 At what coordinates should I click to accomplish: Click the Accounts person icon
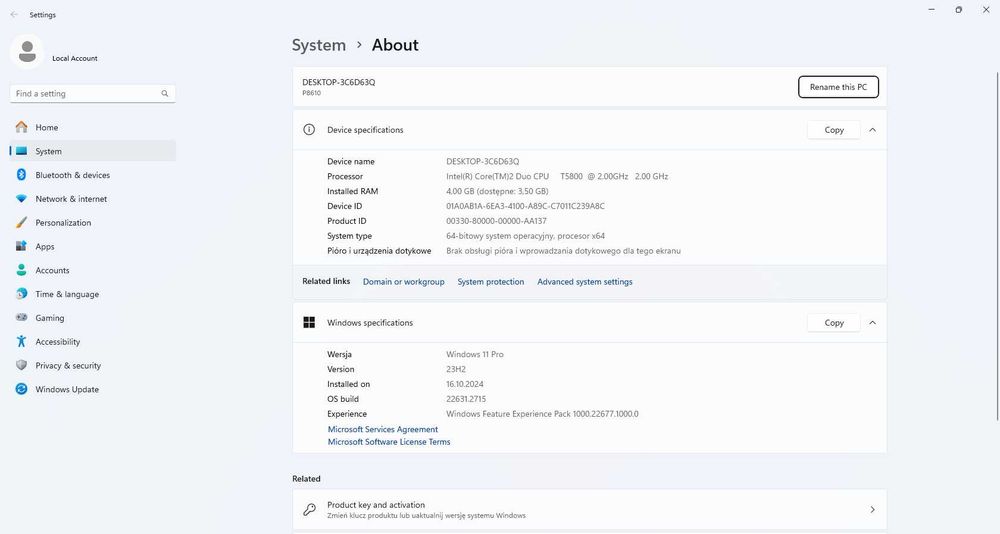pos(21,270)
